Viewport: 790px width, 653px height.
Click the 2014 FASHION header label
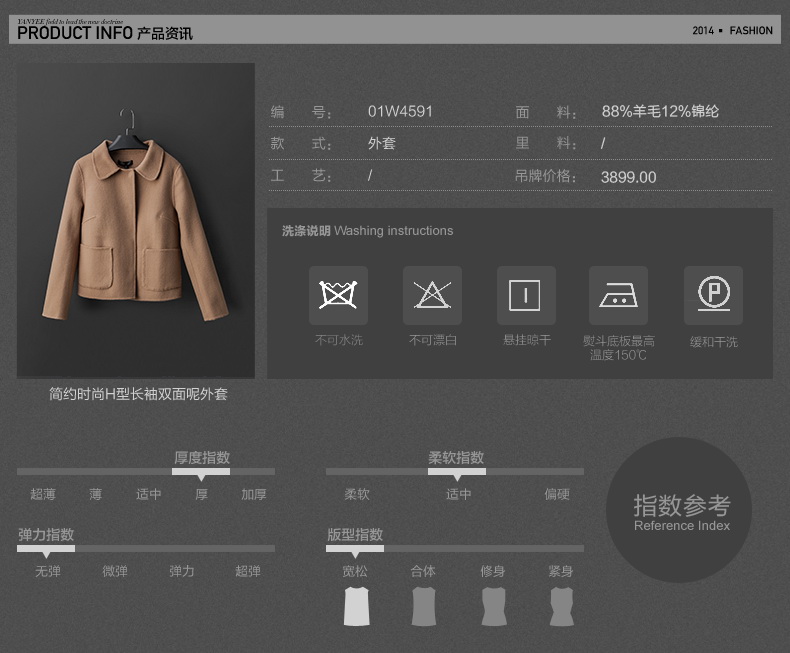[x=732, y=31]
